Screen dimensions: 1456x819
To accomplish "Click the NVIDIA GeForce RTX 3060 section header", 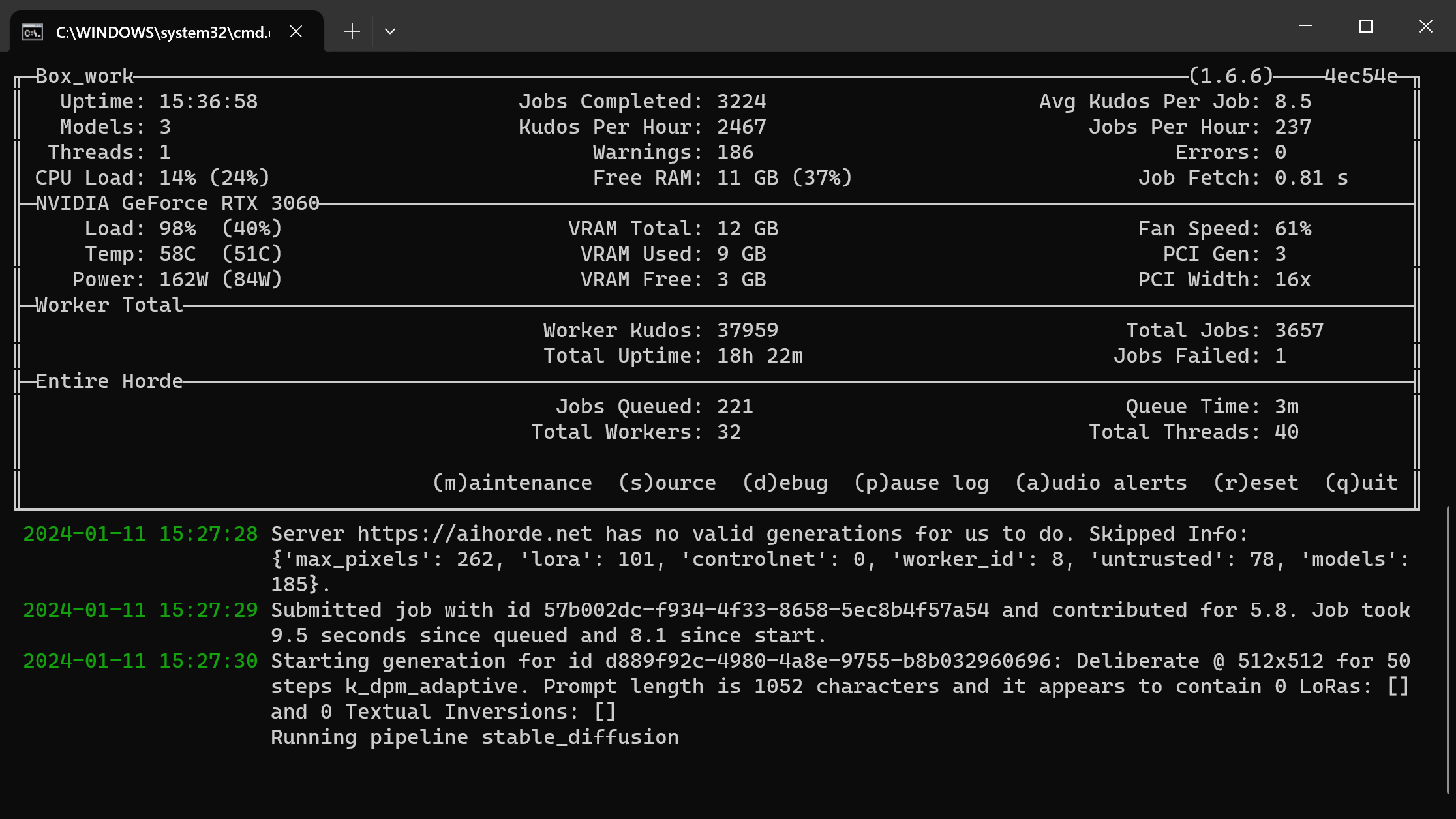I will [x=177, y=203].
